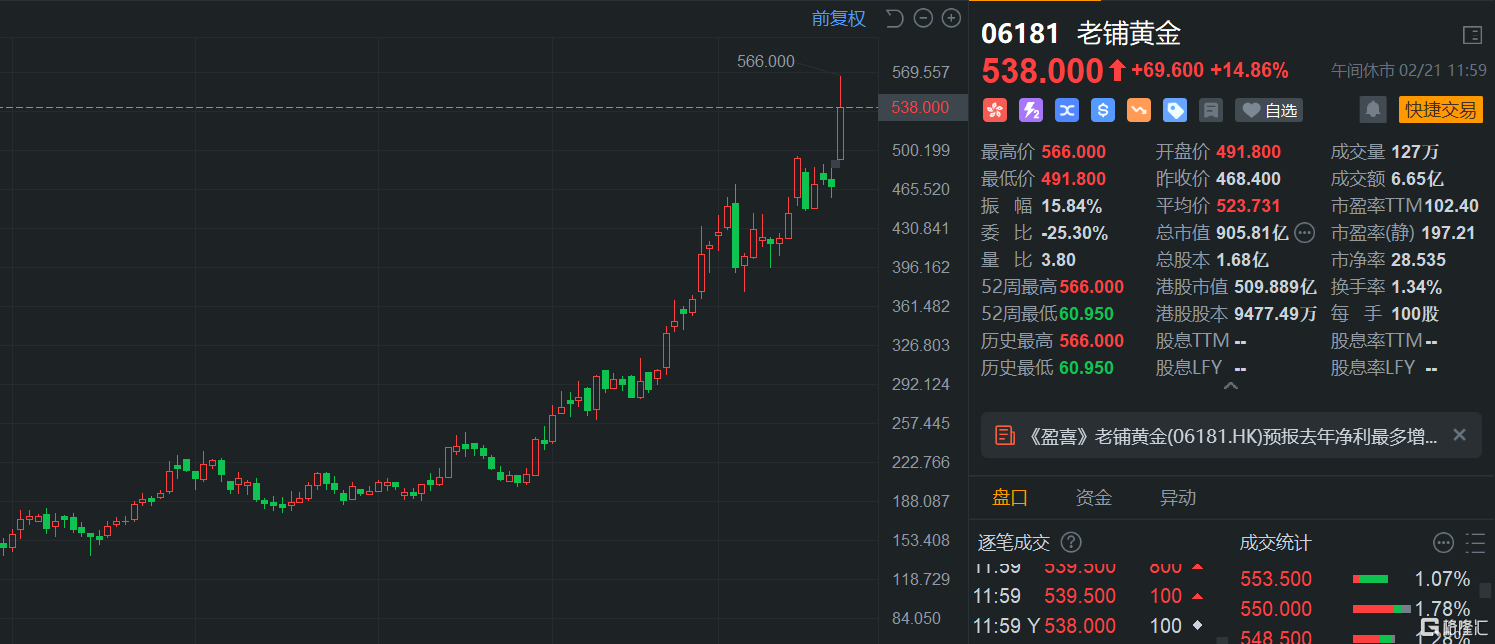Click the stock name 老铺黄金
1495x644 pixels.
1129,34
